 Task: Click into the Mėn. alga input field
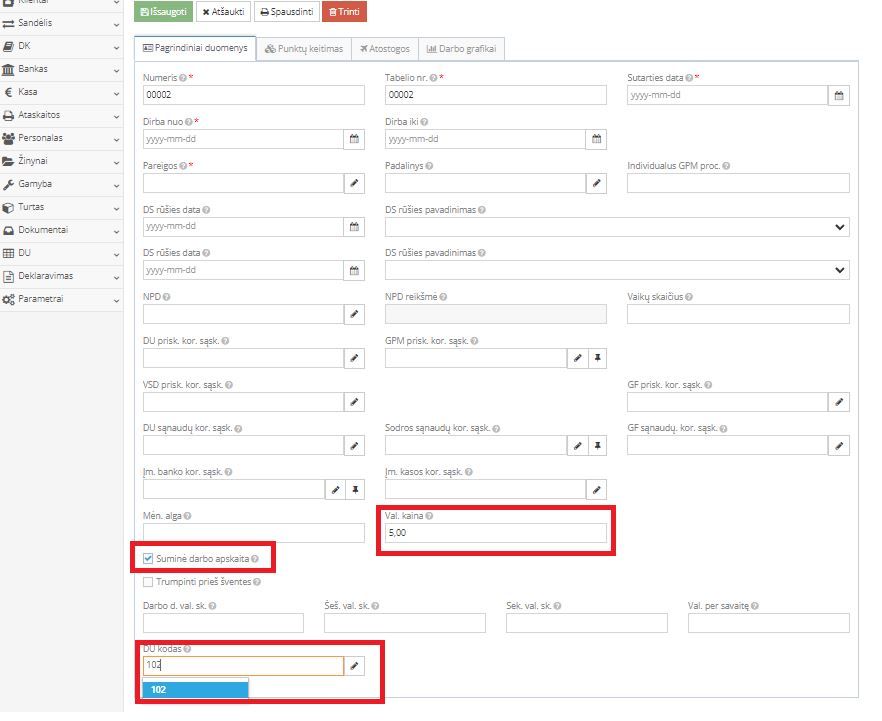253,533
